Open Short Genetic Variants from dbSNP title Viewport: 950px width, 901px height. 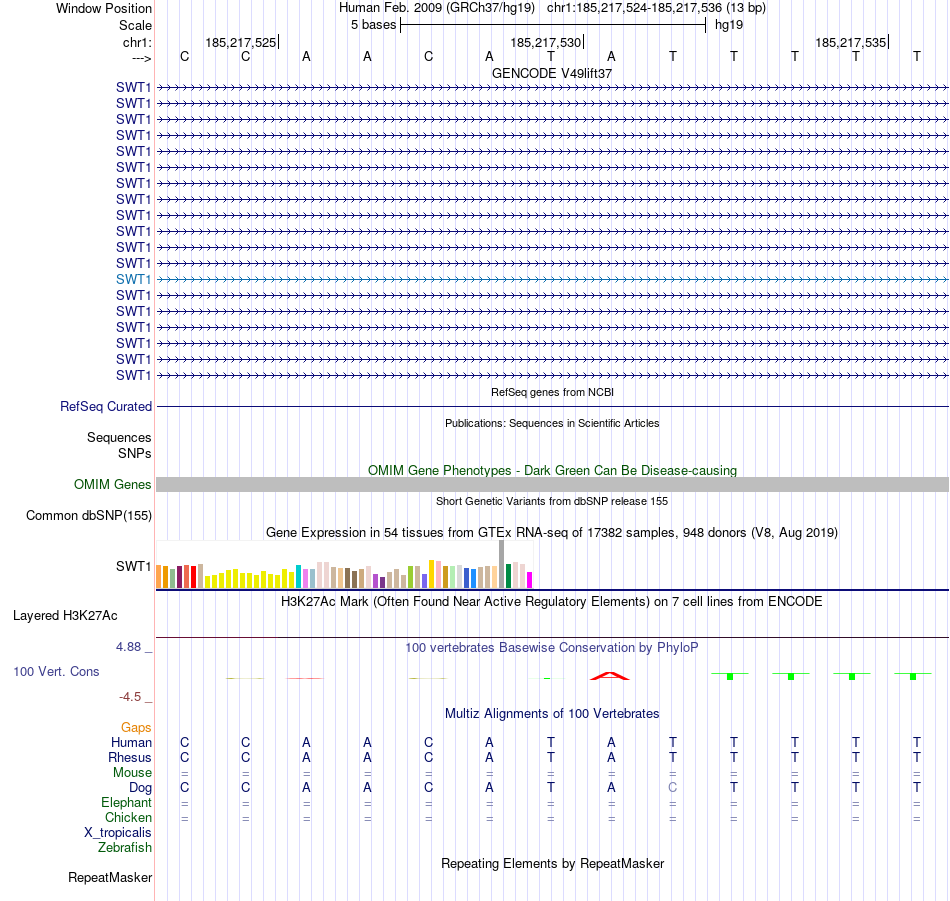pos(552,501)
